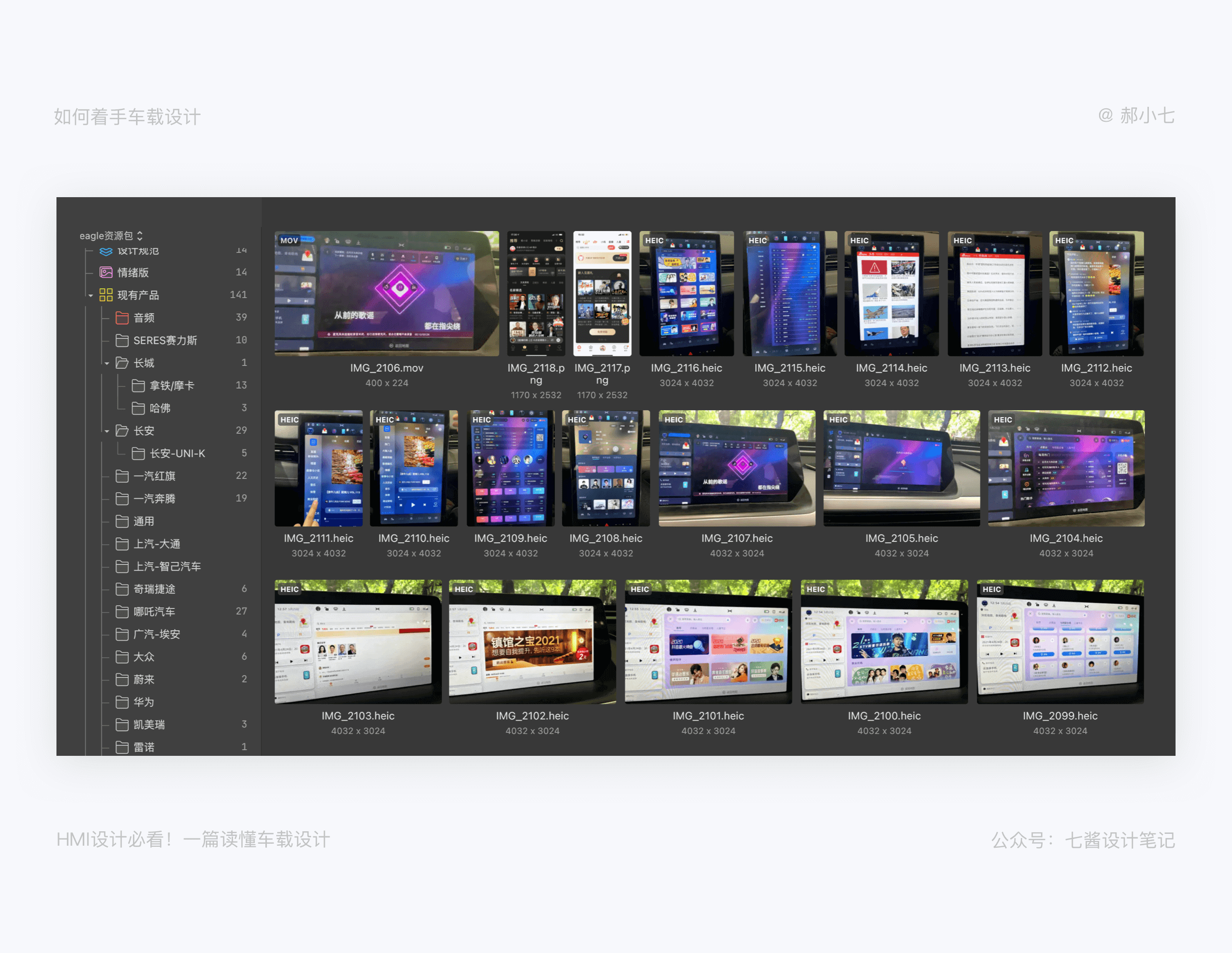Click the 一汽红旗 folder icon

tap(122, 476)
